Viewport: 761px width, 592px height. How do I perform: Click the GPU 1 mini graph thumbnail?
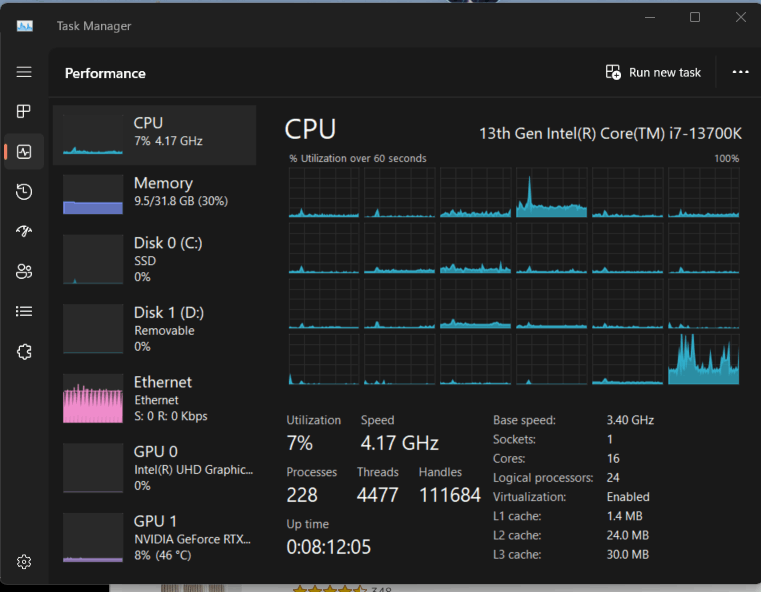(93, 538)
